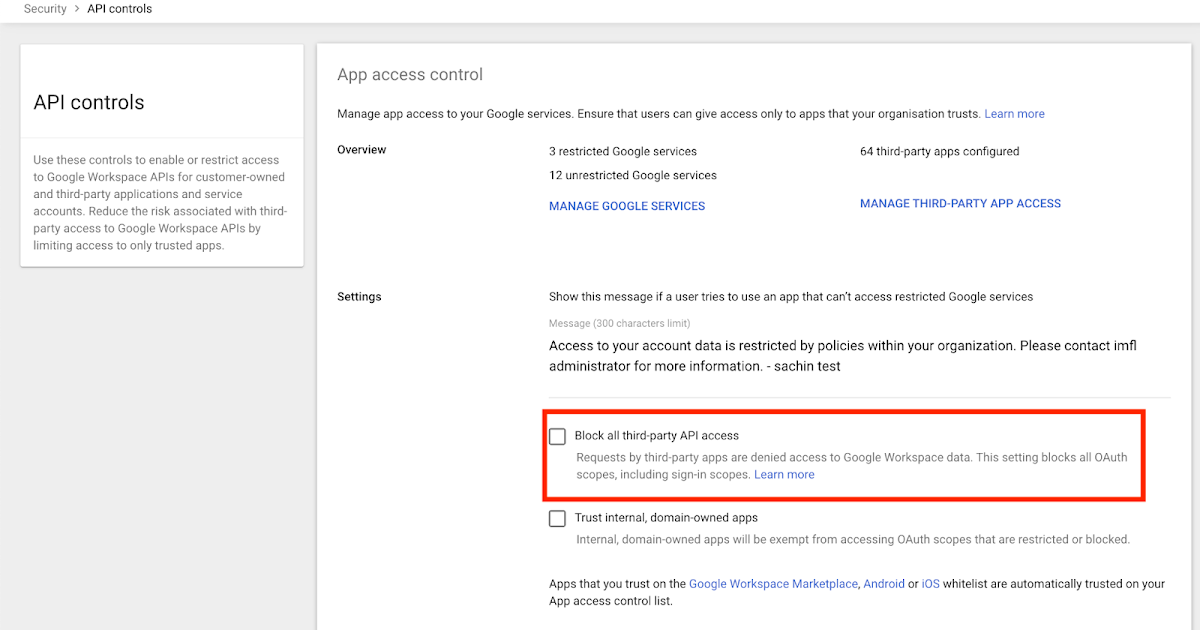This screenshot has height=630, width=1200.
Task: Follow the Android whitelist link
Action: (x=884, y=584)
